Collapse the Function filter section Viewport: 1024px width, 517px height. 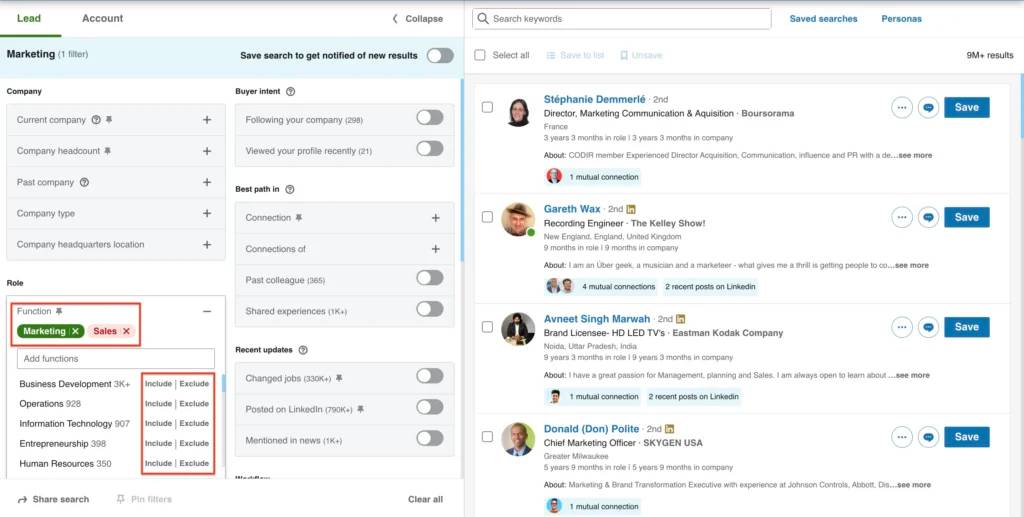pyautogui.click(x=207, y=311)
